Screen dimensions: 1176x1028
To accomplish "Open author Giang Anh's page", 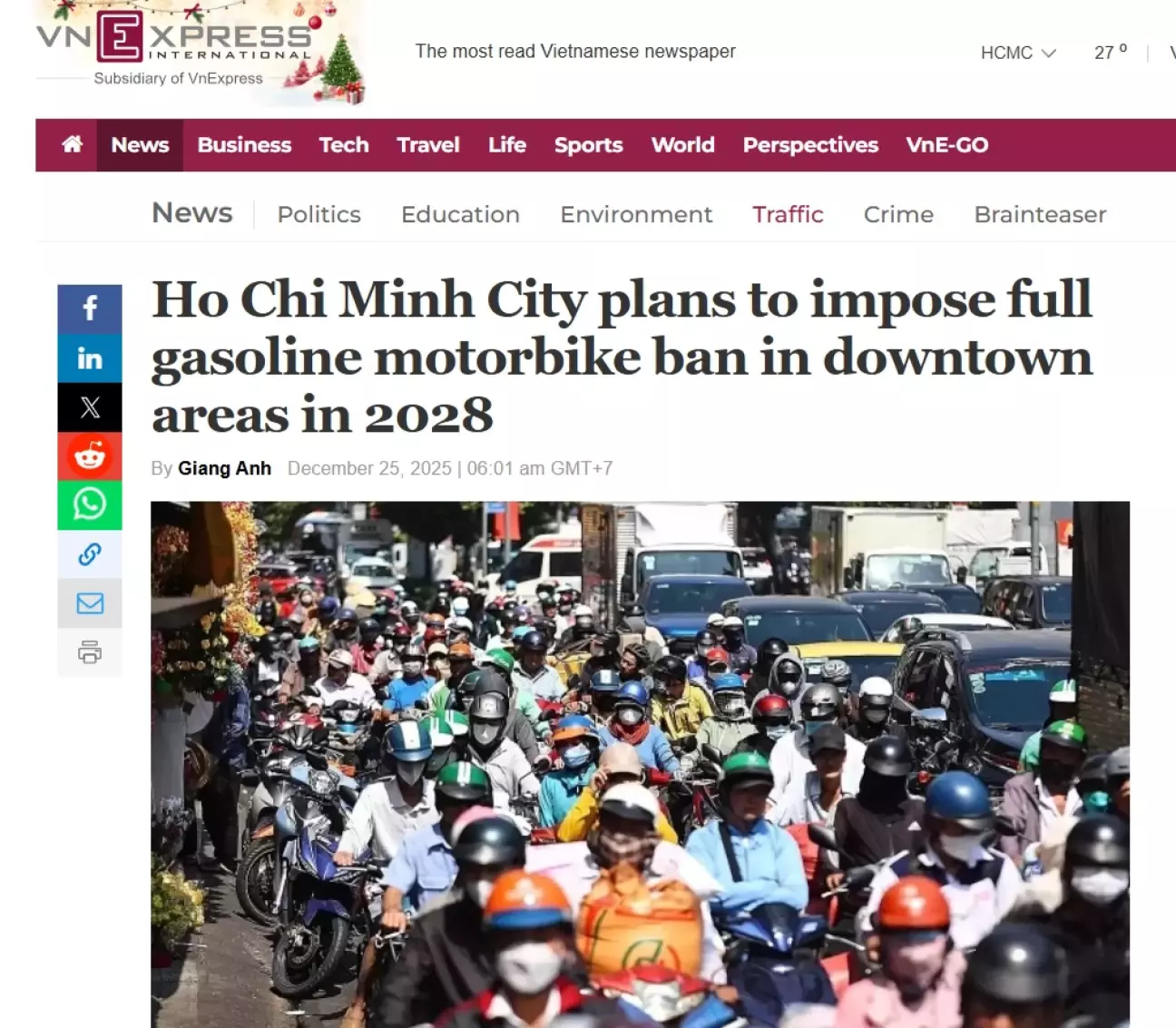I will tap(224, 468).
